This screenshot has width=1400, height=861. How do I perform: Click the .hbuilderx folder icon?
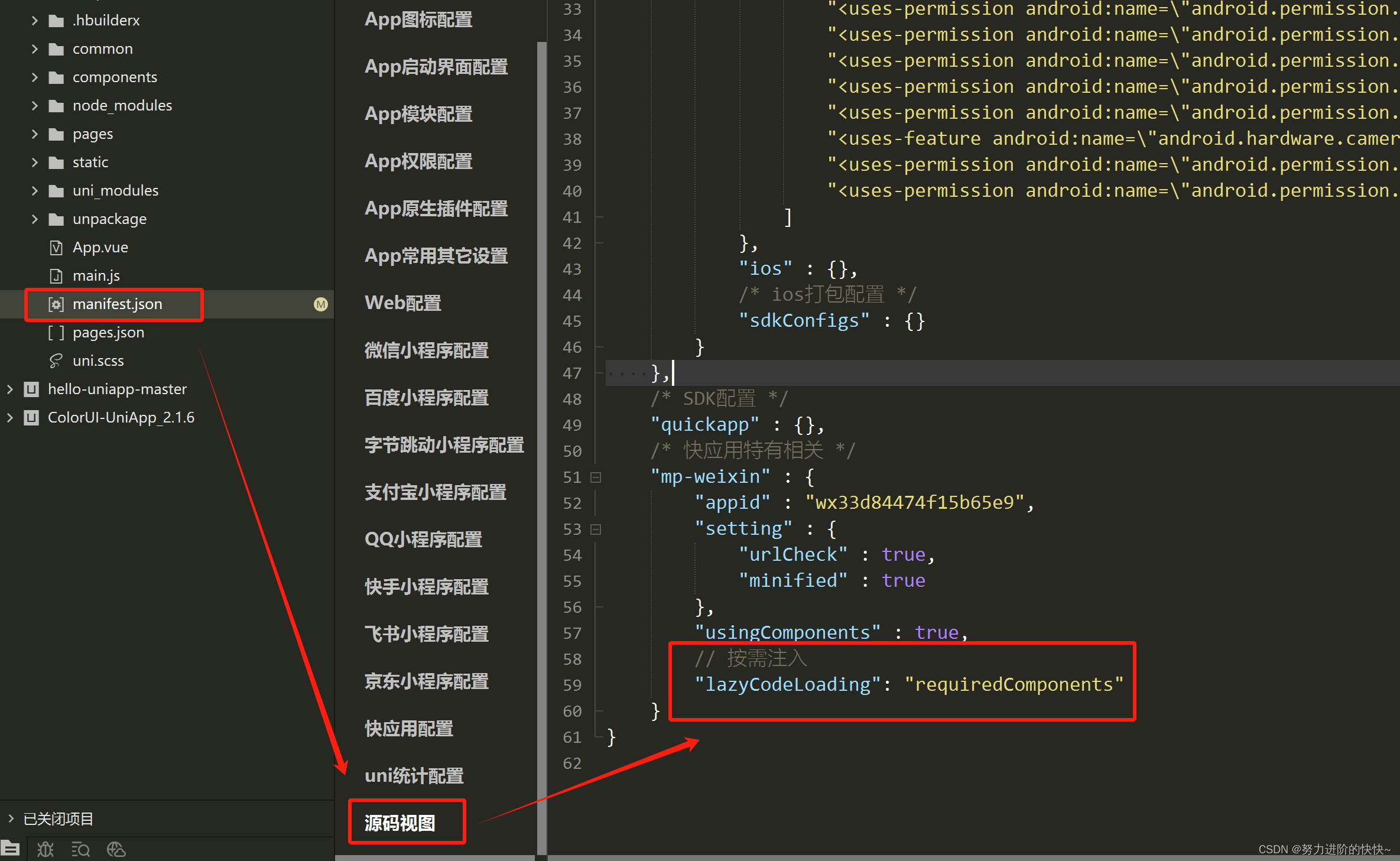pos(56,21)
